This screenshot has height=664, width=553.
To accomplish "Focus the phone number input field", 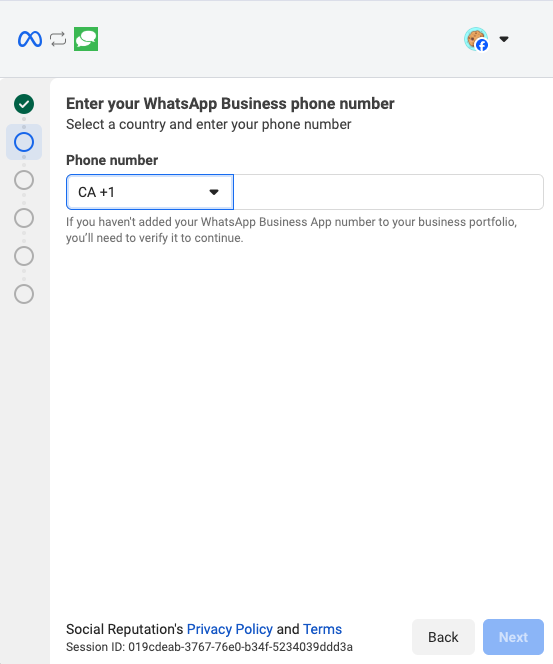I will click(x=388, y=192).
